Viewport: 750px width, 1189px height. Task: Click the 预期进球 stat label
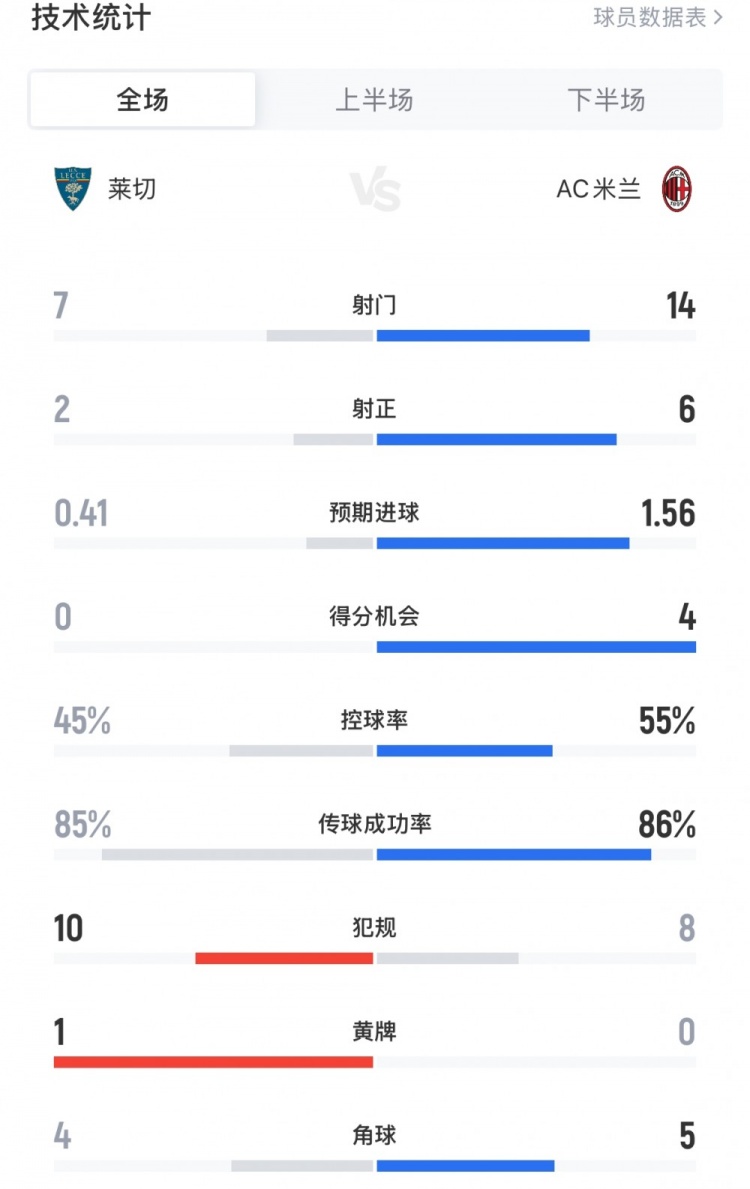pyautogui.click(x=375, y=513)
